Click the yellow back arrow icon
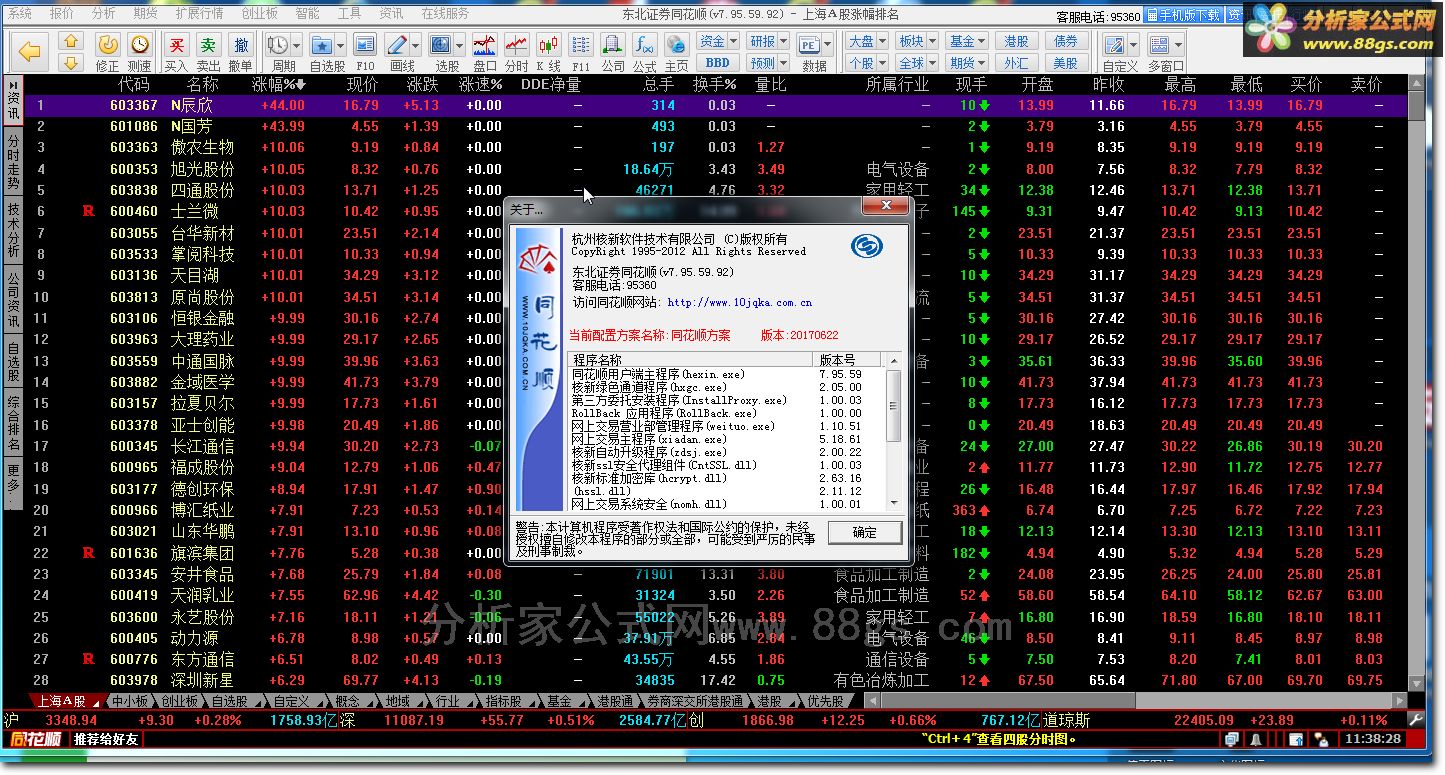The width and height of the screenshot is (1445, 775). [x=32, y=51]
